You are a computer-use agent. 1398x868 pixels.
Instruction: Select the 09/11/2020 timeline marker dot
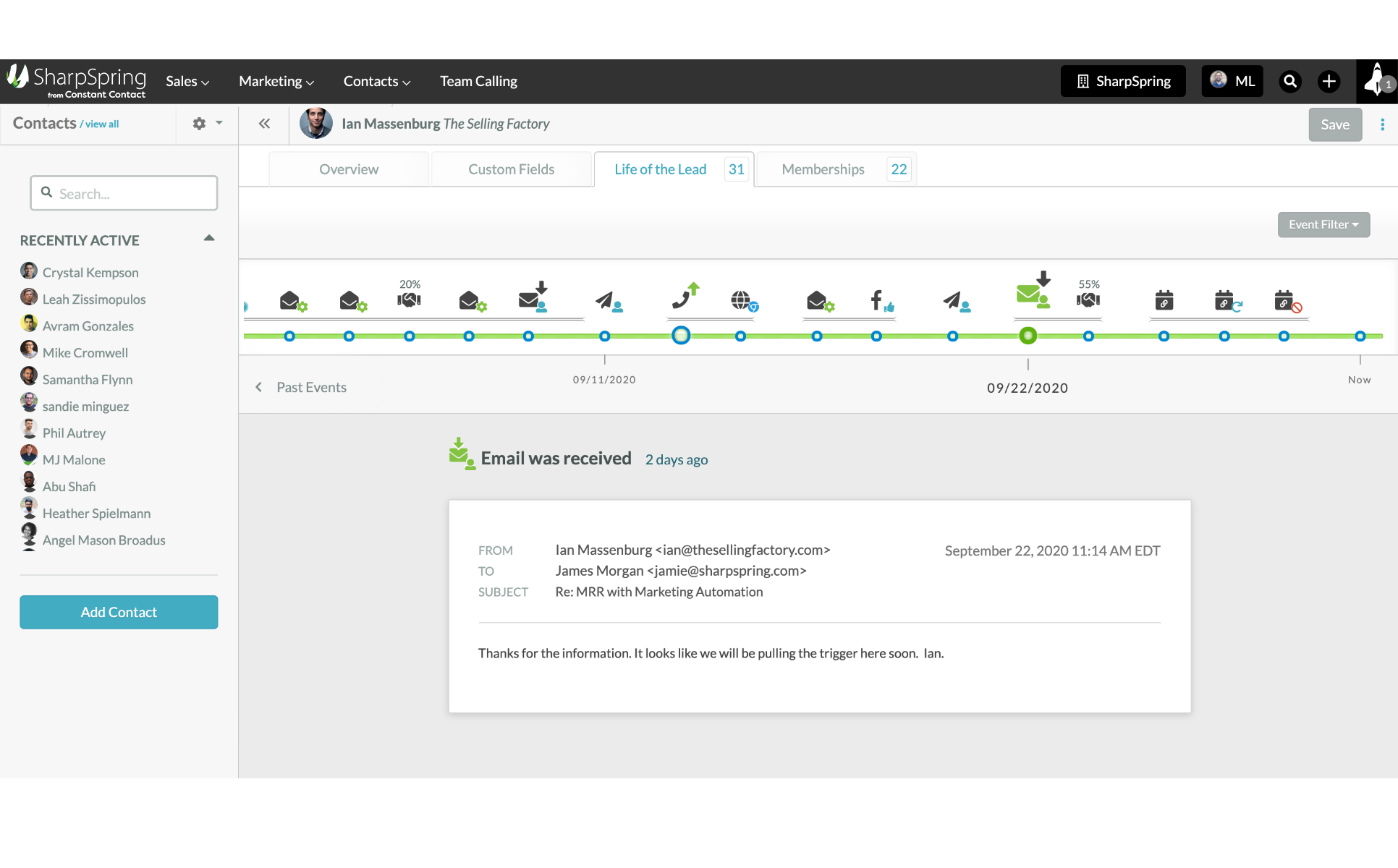pyautogui.click(x=605, y=336)
